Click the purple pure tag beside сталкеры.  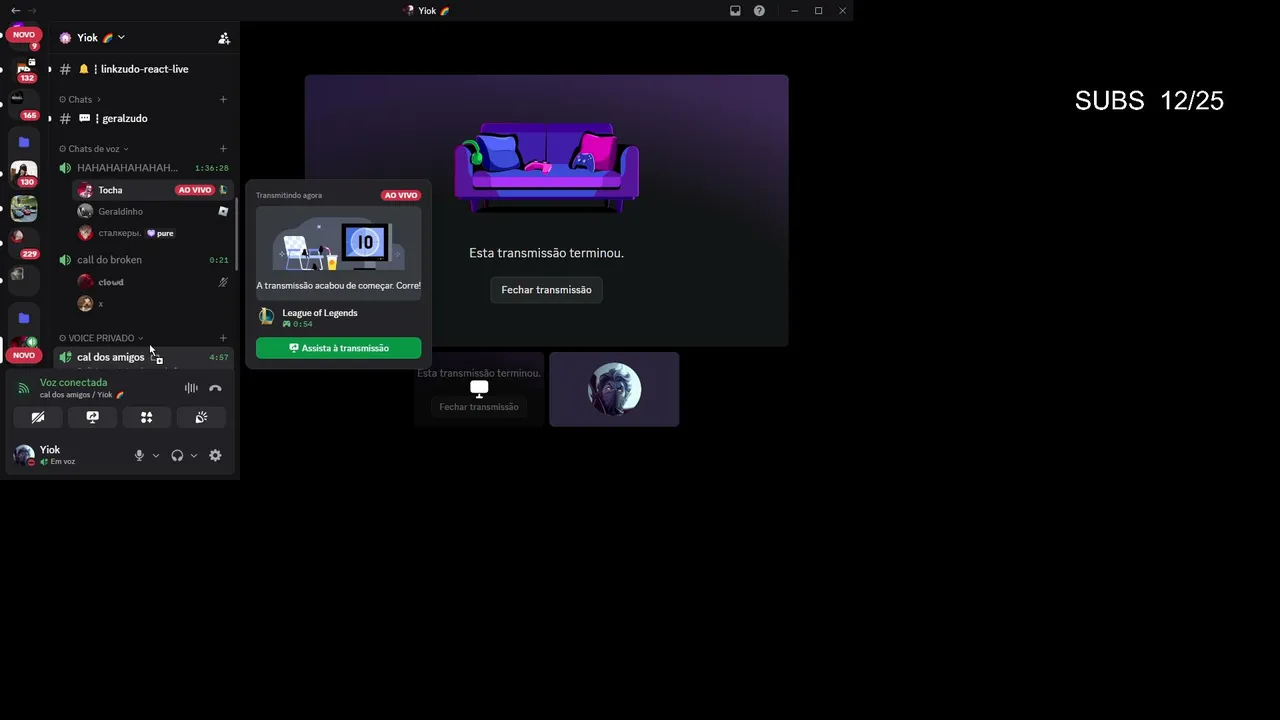pos(160,234)
